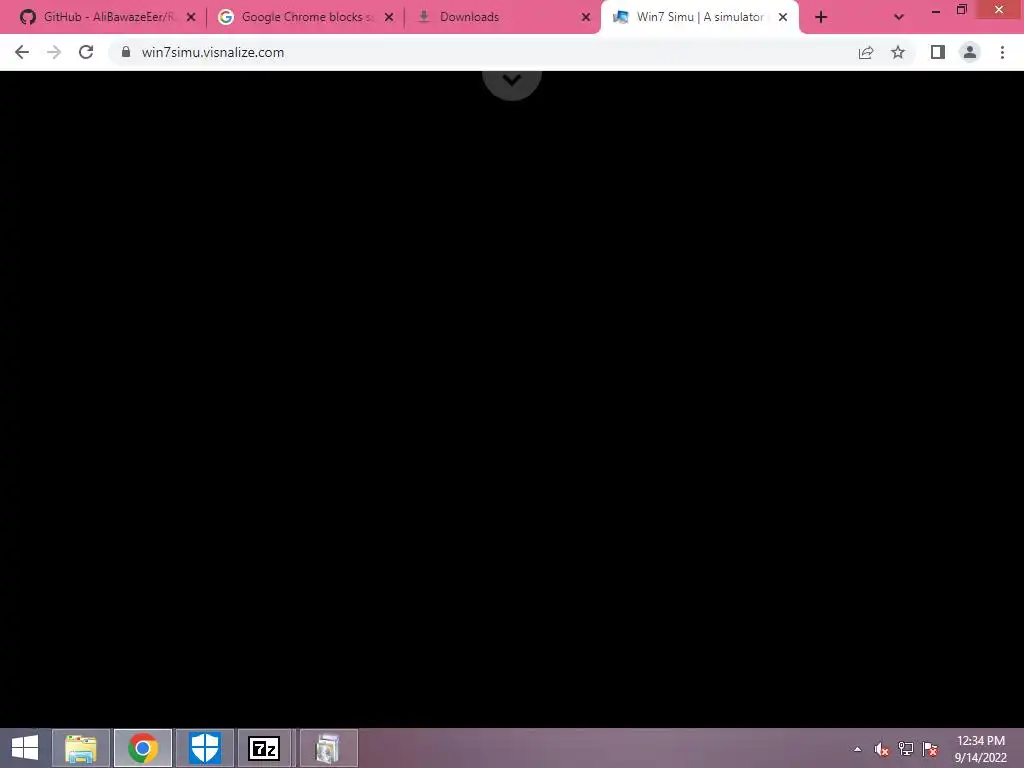Viewport: 1024px width, 768px height.
Task: Go back using the browser back arrow
Action: coord(22,52)
